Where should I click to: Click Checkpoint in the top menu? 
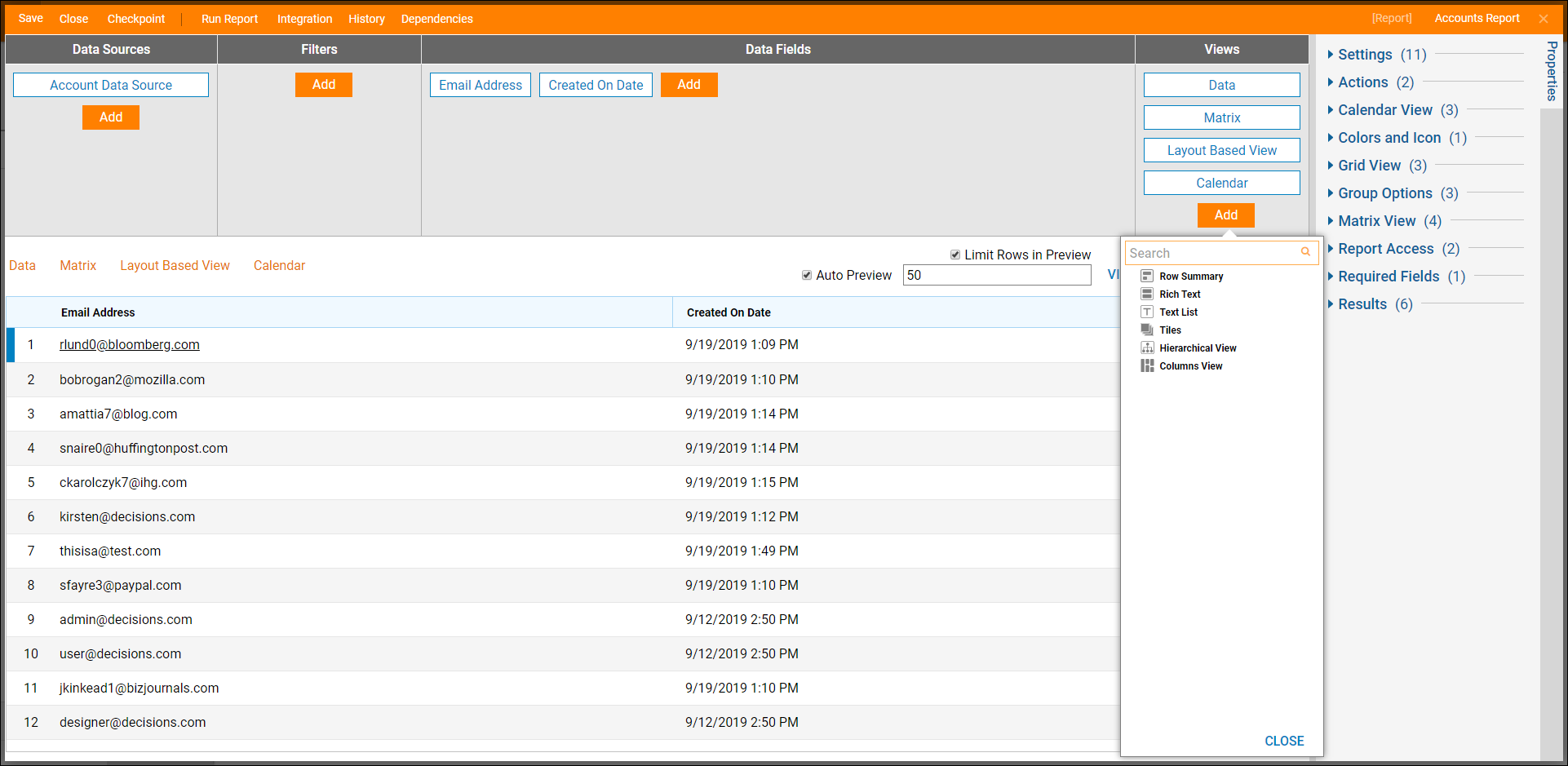[136, 19]
